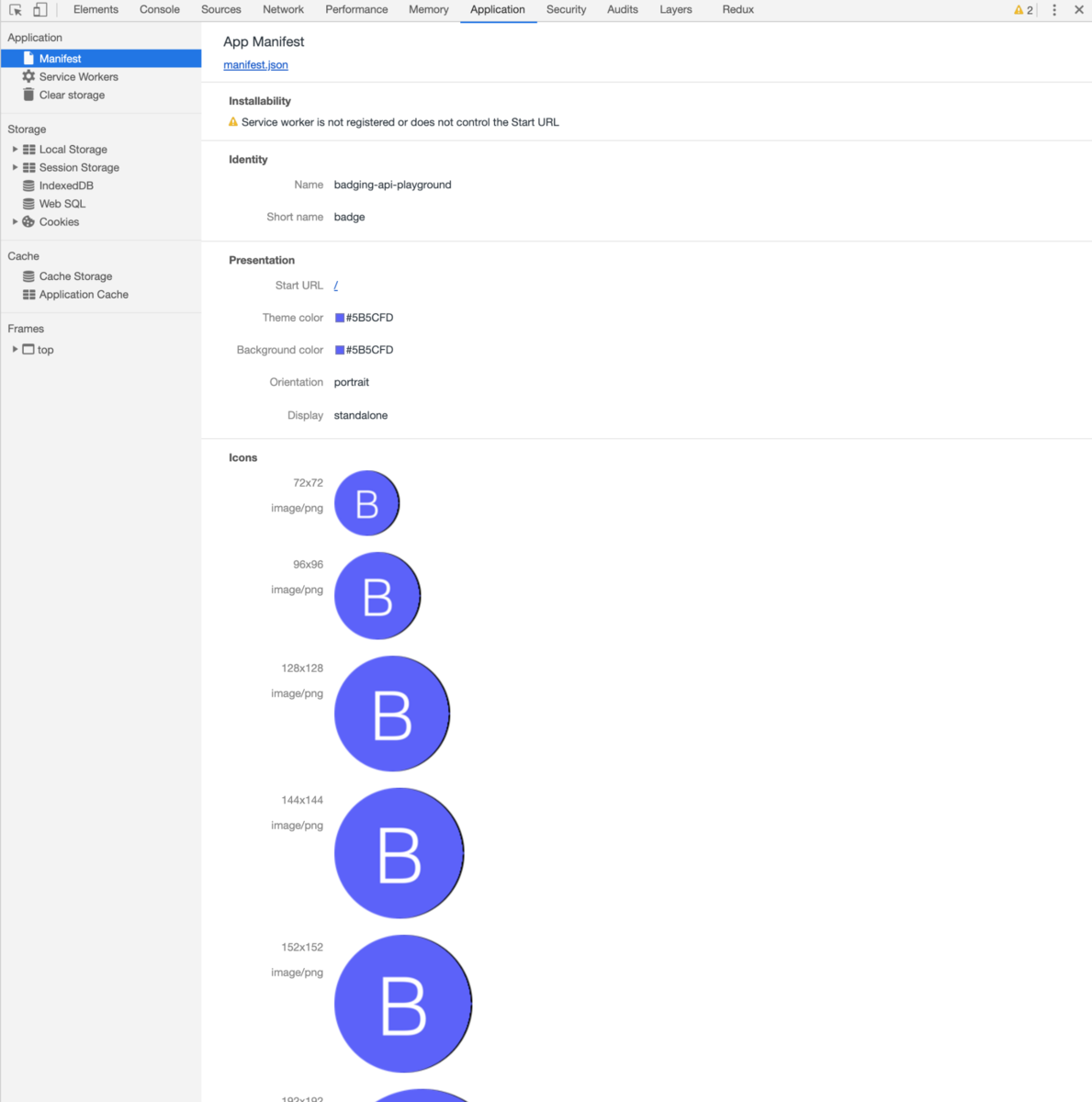Viewport: 1092px width, 1102px height.
Task: Click the Application Cache grid icon
Action: click(x=29, y=295)
